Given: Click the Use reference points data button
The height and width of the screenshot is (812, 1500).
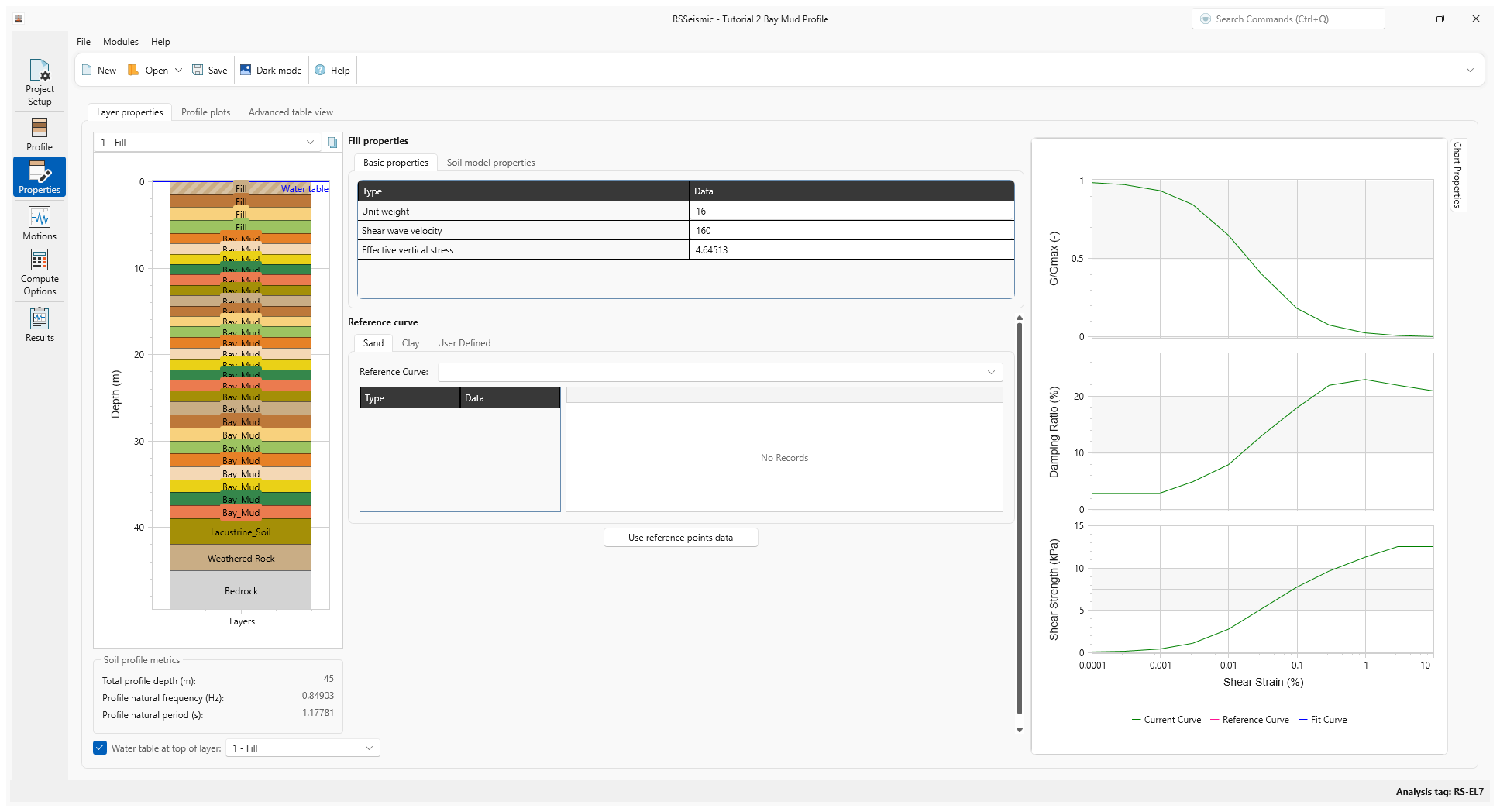Looking at the screenshot, I should point(680,538).
